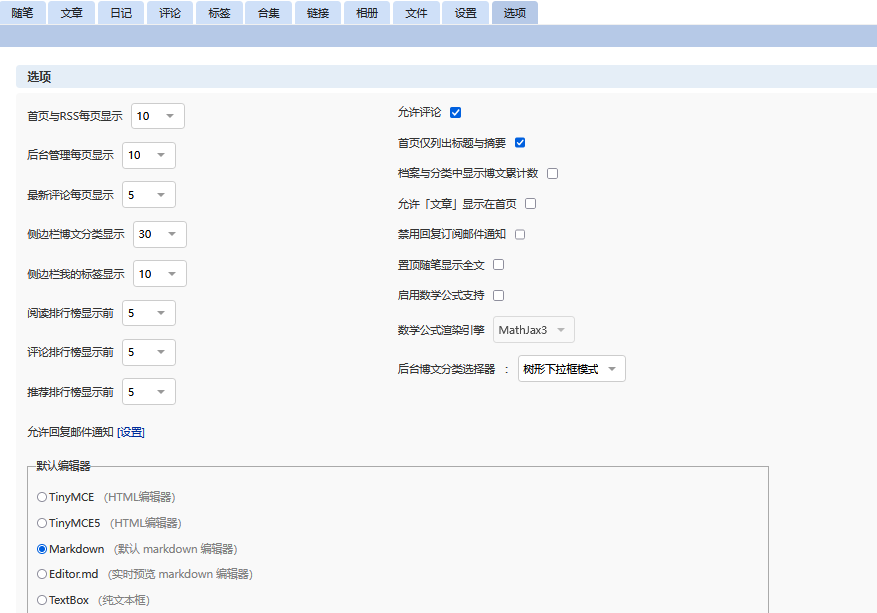Enable 启用数学公式支持 checkbox
Screen dimensions: 877x613
pyautogui.click(x=498, y=295)
